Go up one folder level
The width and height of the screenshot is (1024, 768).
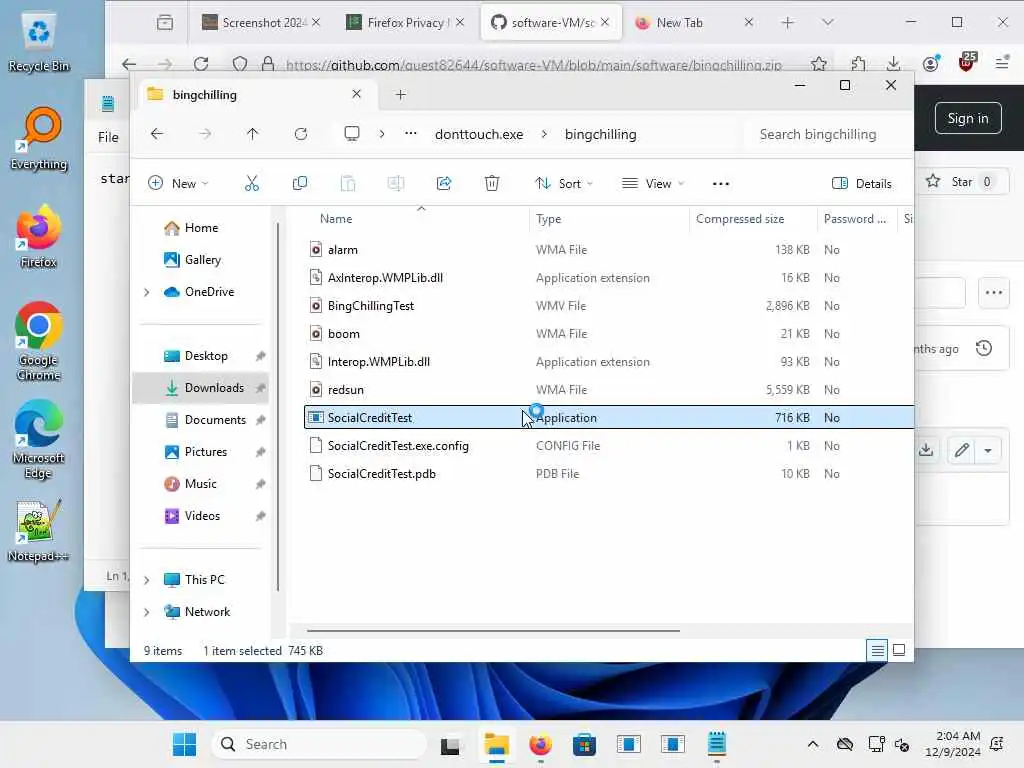click(x=253, y=134)
